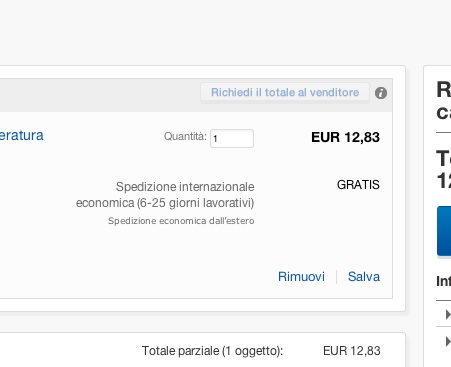The width and height of the screenshot is (451, 367).
Task: Click the "Quantità:" label
Action: 185,136
